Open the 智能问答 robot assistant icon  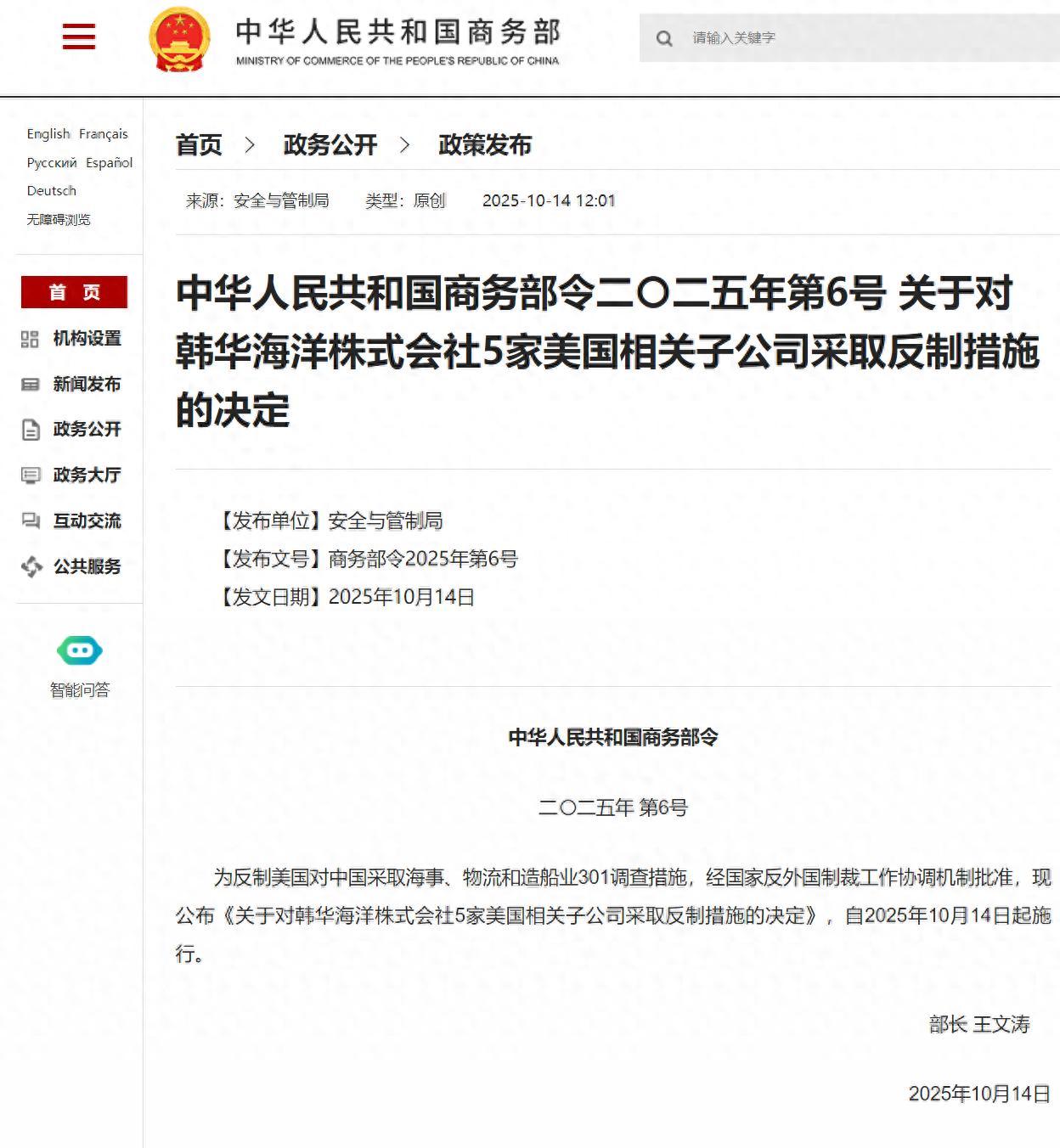tap(80, 651)
